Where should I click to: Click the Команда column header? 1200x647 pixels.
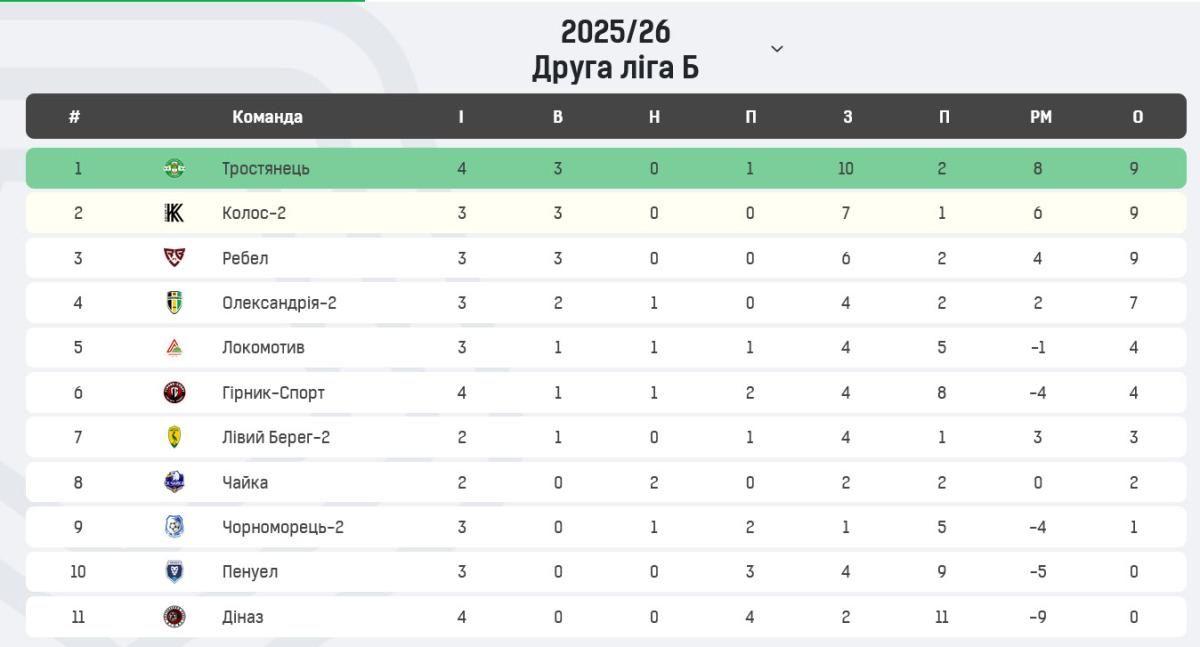267,116
